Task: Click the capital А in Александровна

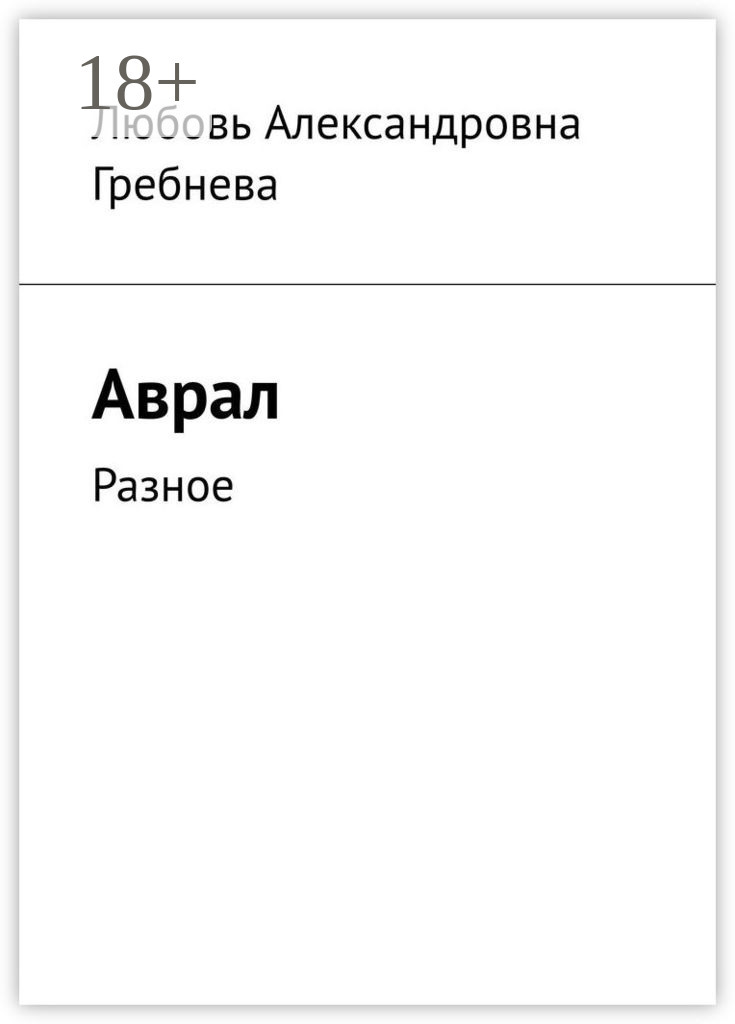Action: [x=278, y=123]
